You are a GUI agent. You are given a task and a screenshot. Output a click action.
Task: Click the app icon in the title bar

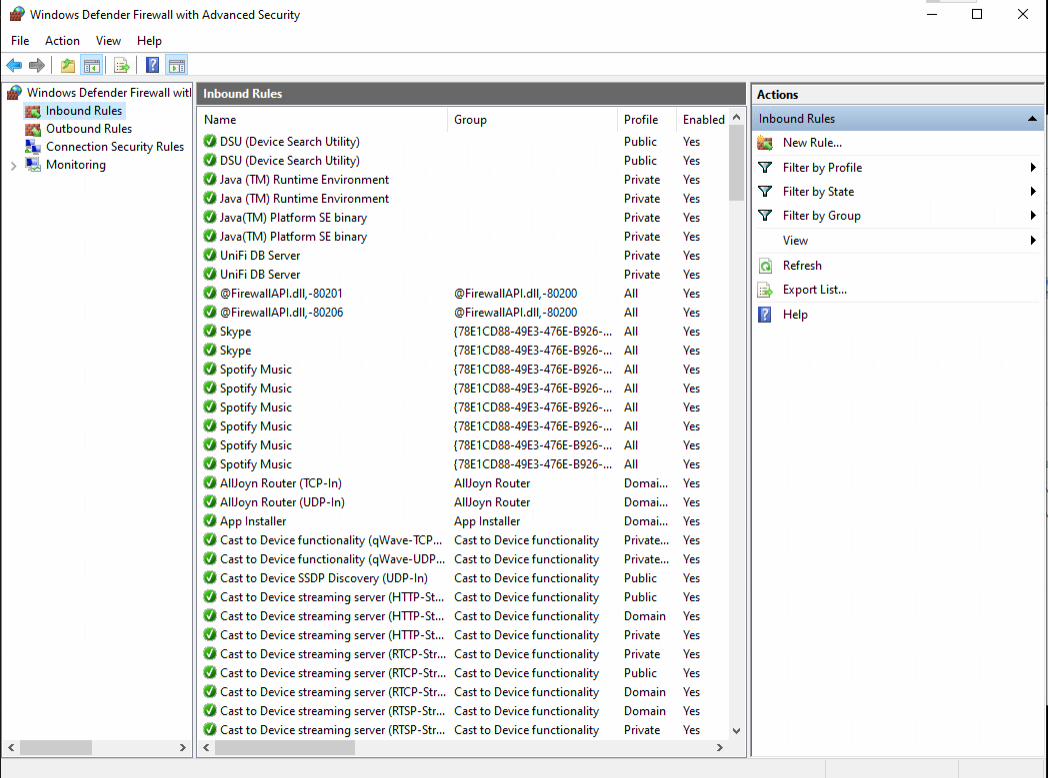pos(16,14)
